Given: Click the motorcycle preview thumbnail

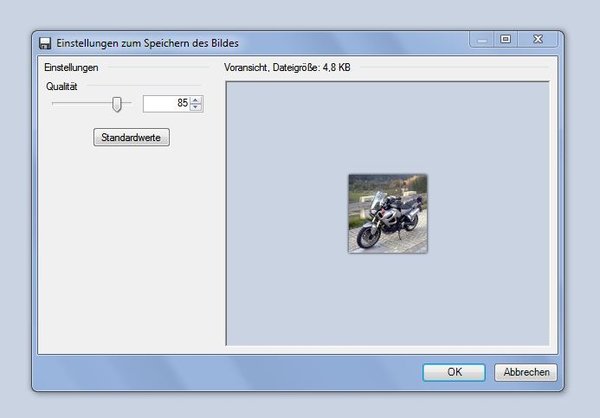Looking at the screenshot, I should (388, 213).
